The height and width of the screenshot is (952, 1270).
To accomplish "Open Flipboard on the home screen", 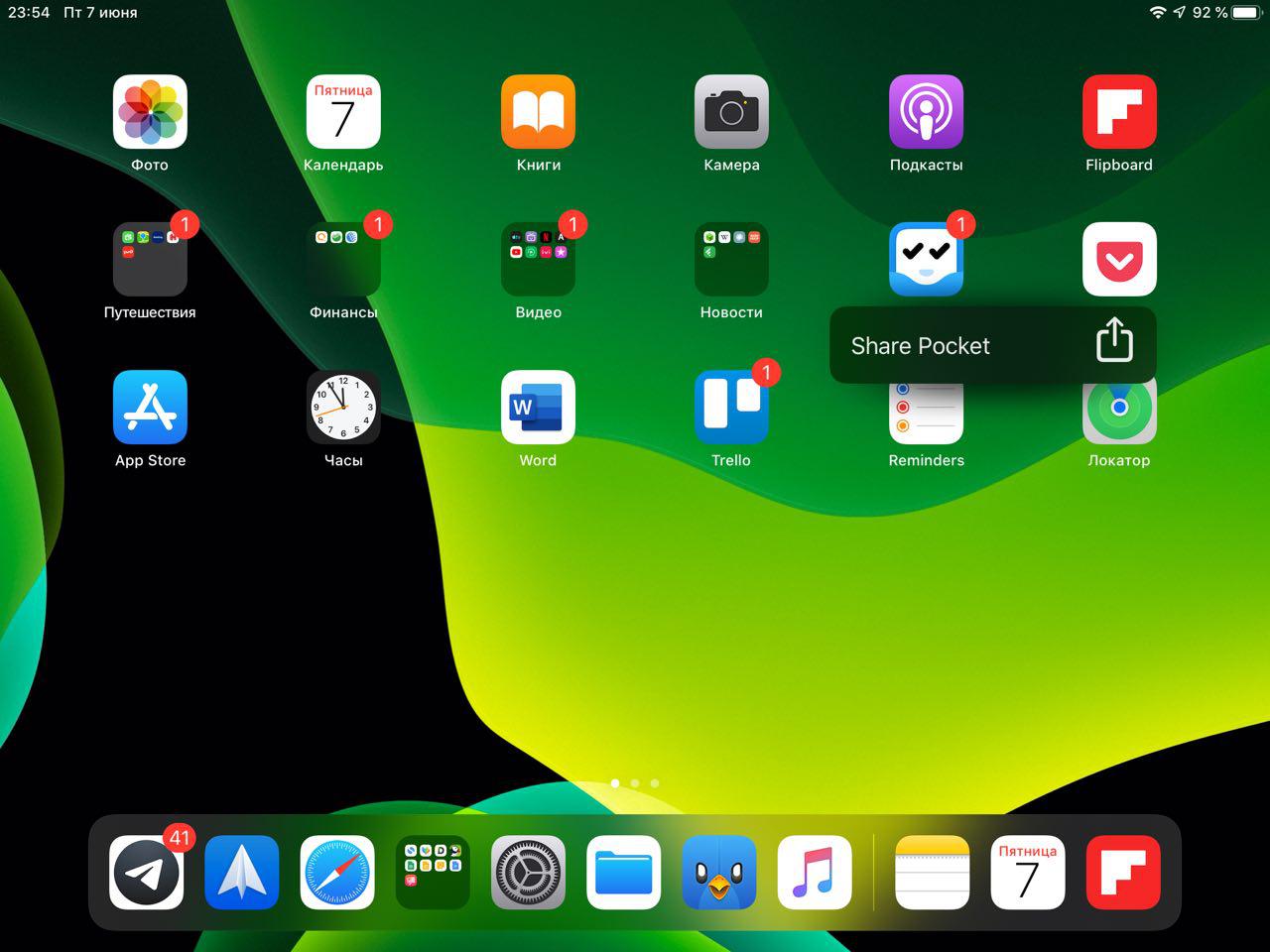I will click(1119, 111).
